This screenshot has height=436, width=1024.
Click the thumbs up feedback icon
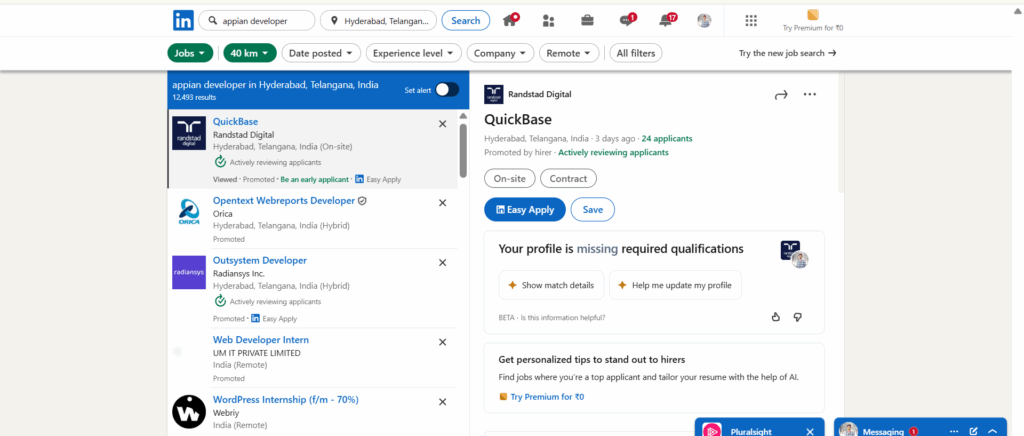point(775,317)
